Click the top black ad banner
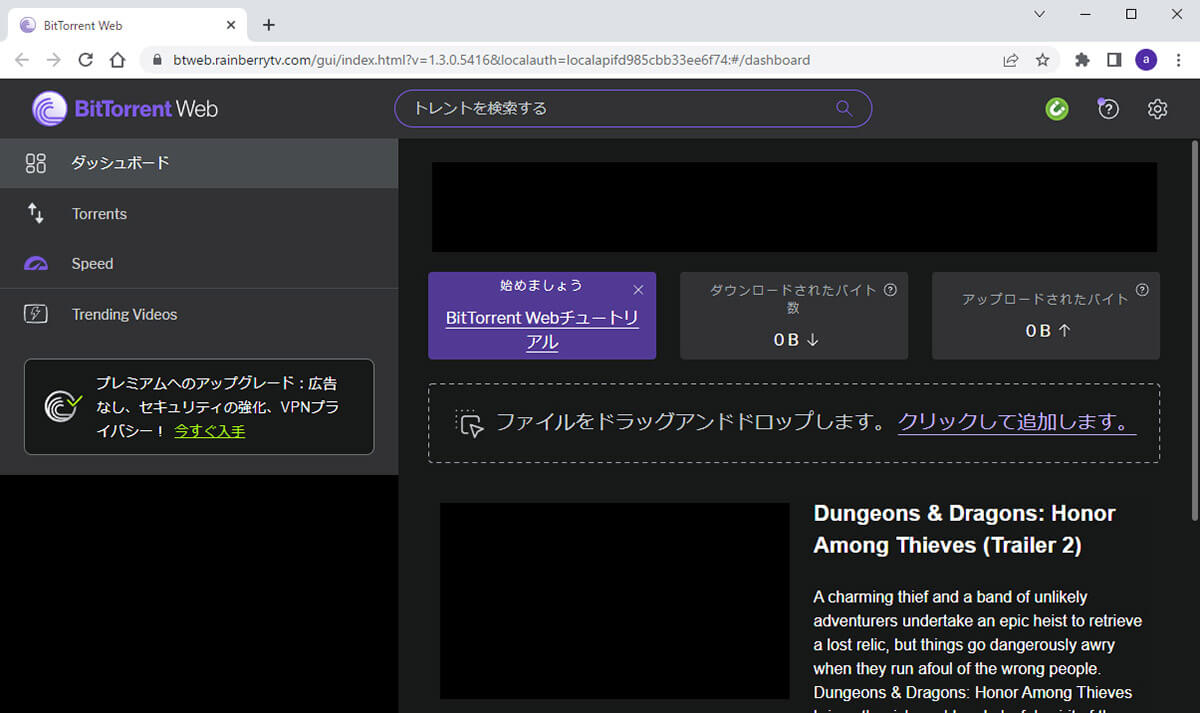This screenshot has height=713, width=1200. click(794, 207)
